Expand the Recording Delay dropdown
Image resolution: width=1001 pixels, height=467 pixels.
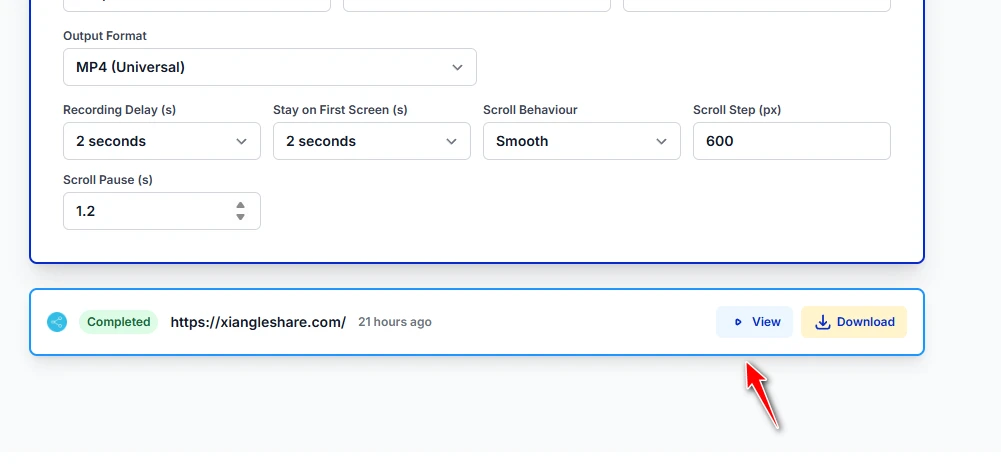click(x=161, y=141)
